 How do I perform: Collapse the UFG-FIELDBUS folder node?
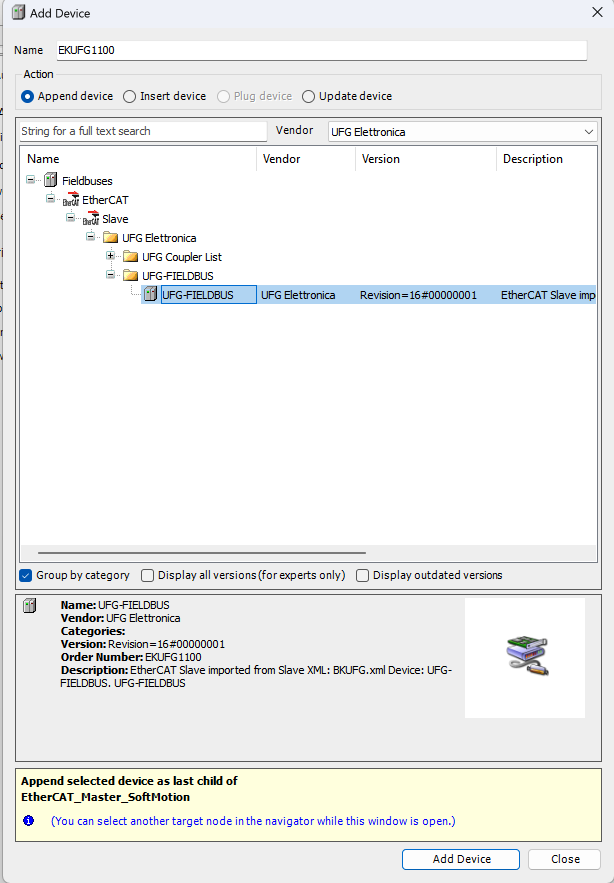[x=110, y=275]
